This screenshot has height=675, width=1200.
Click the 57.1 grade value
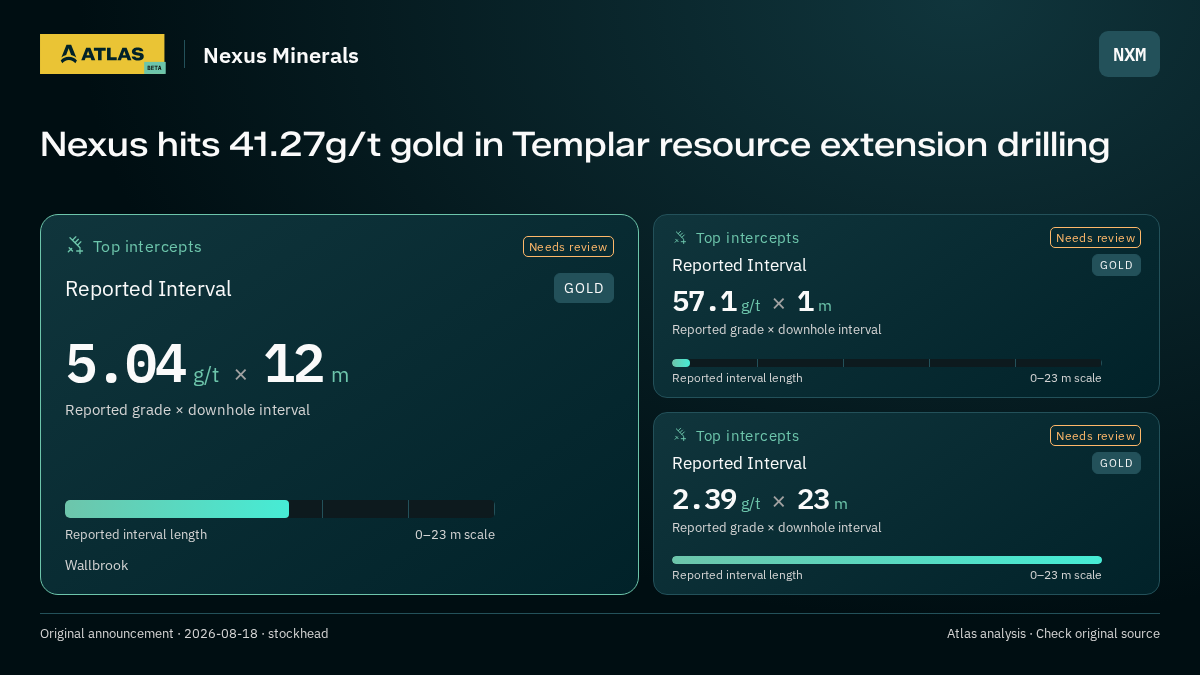704,301
